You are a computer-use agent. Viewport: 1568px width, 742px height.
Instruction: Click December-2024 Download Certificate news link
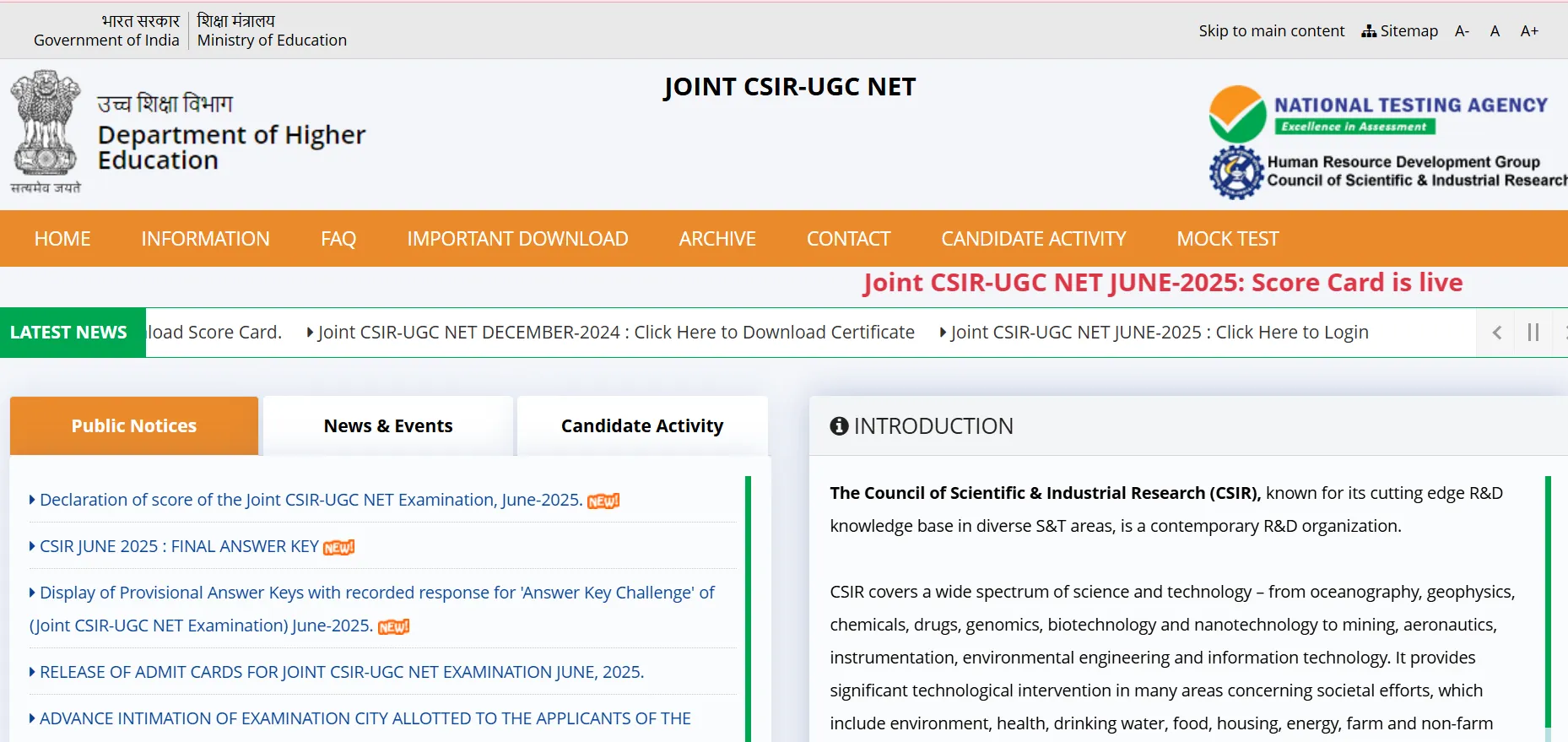(x=615, y=333)
